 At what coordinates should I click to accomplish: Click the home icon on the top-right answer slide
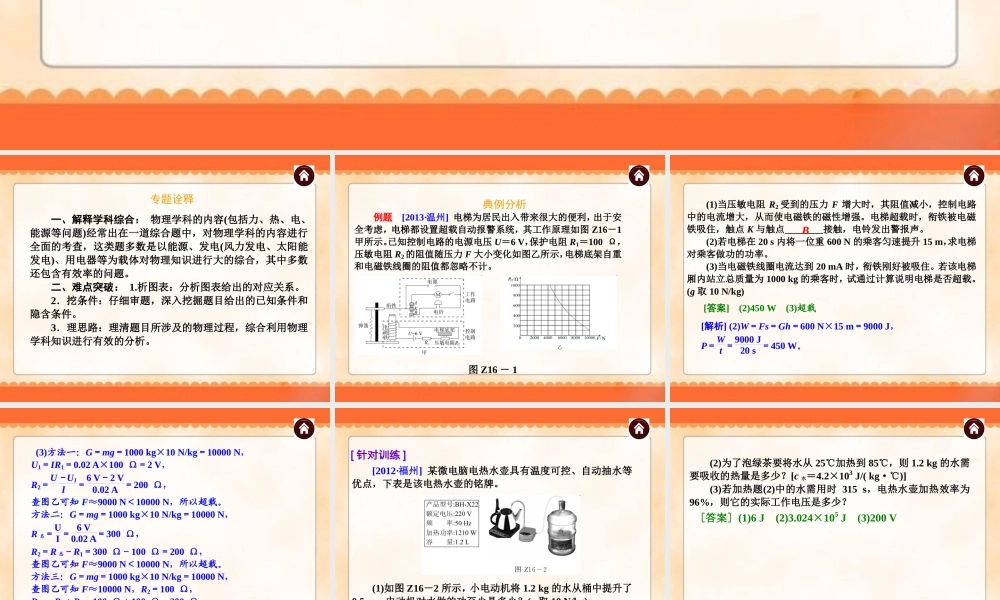tap(974, 175)
